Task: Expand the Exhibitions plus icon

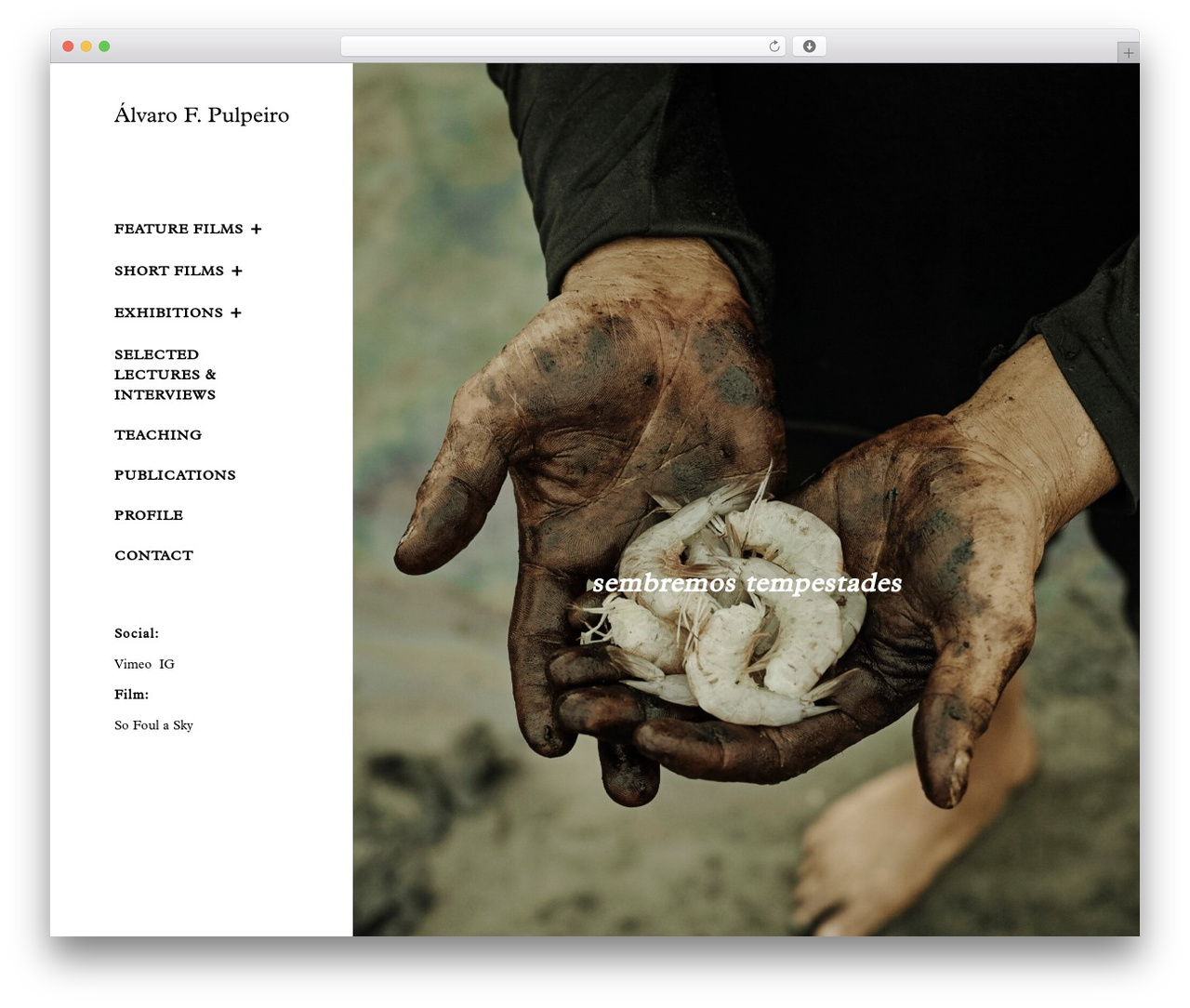Action: coord(236,312)
